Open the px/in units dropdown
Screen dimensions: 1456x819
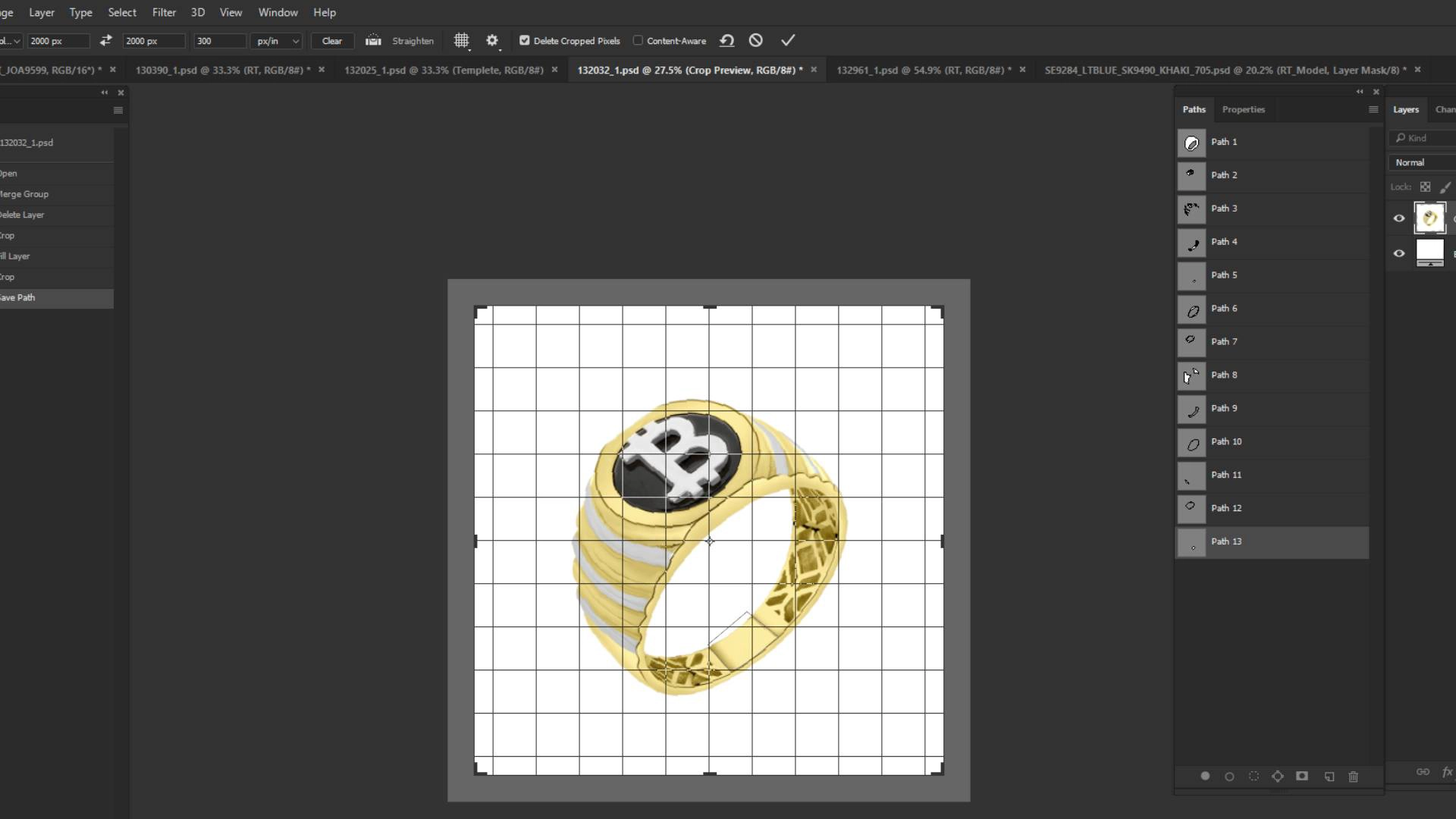277,41
